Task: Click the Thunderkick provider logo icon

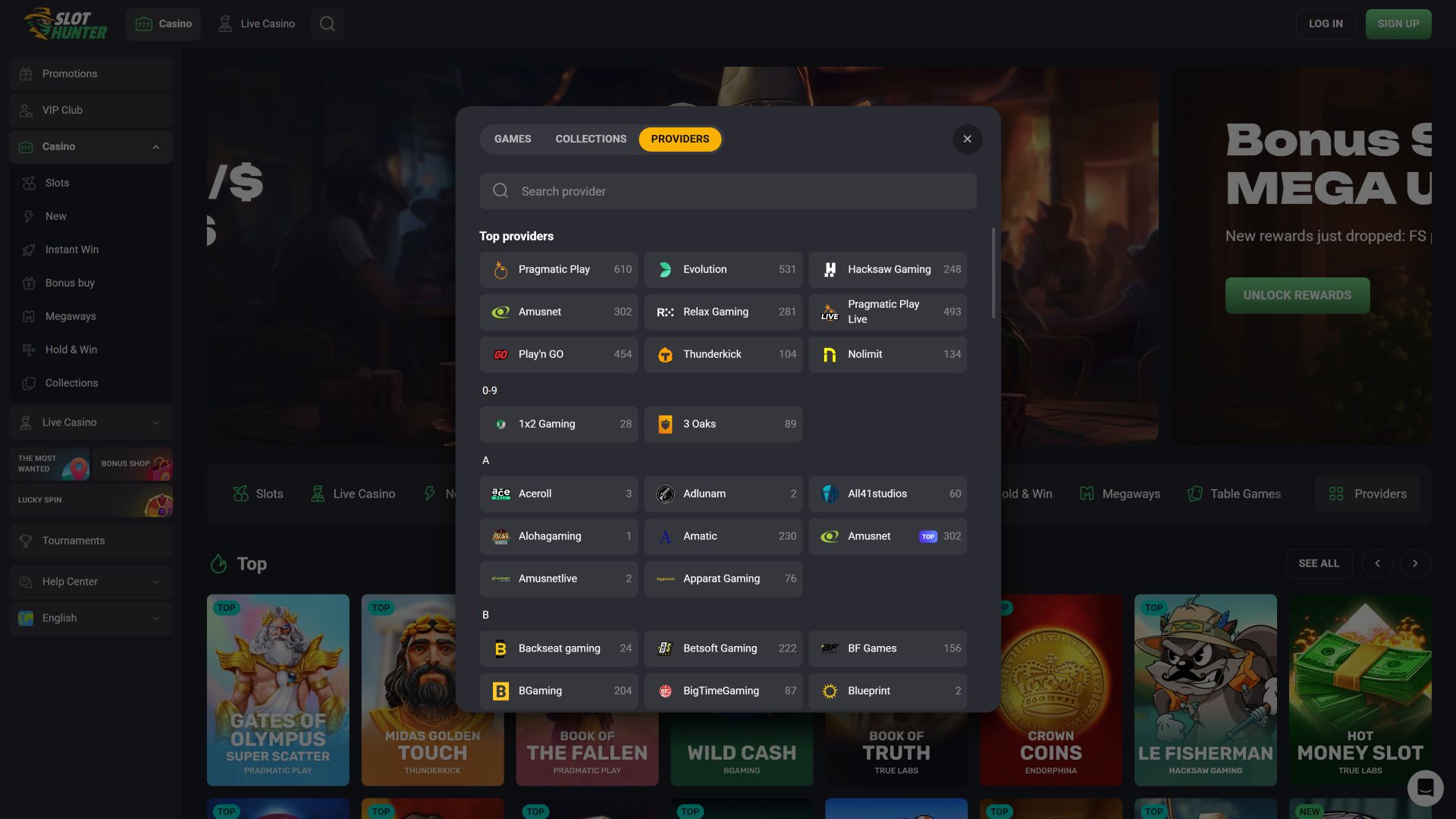Action: pyautogui.click(x=665, y=354)
